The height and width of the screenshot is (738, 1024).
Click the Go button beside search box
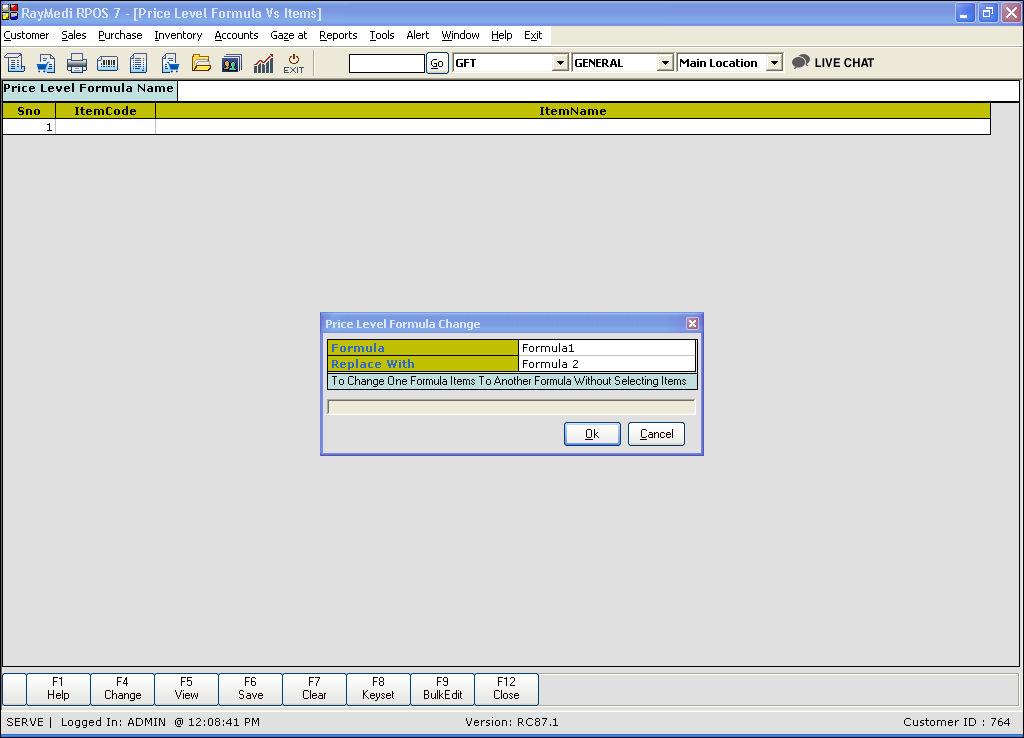(x=437, y=63)
